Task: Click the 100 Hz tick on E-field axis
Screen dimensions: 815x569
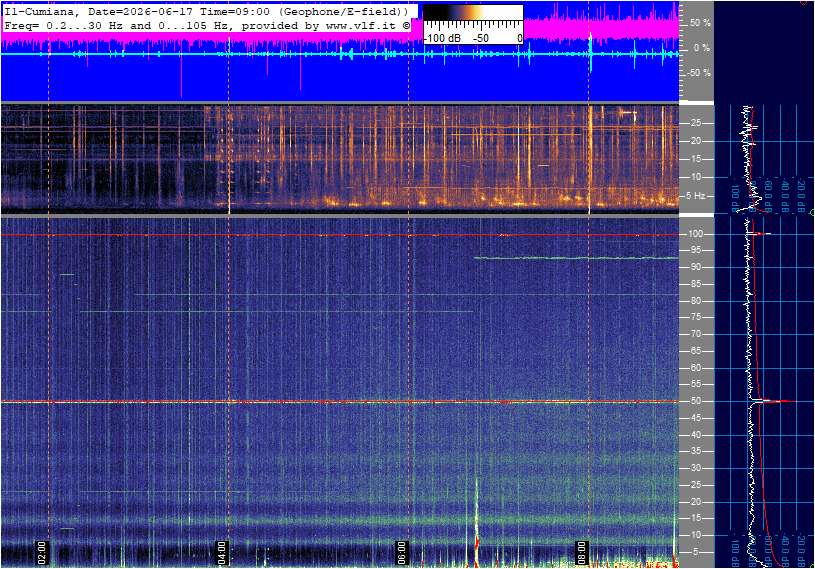Action: pyautogui.click(x=695, y=234)
